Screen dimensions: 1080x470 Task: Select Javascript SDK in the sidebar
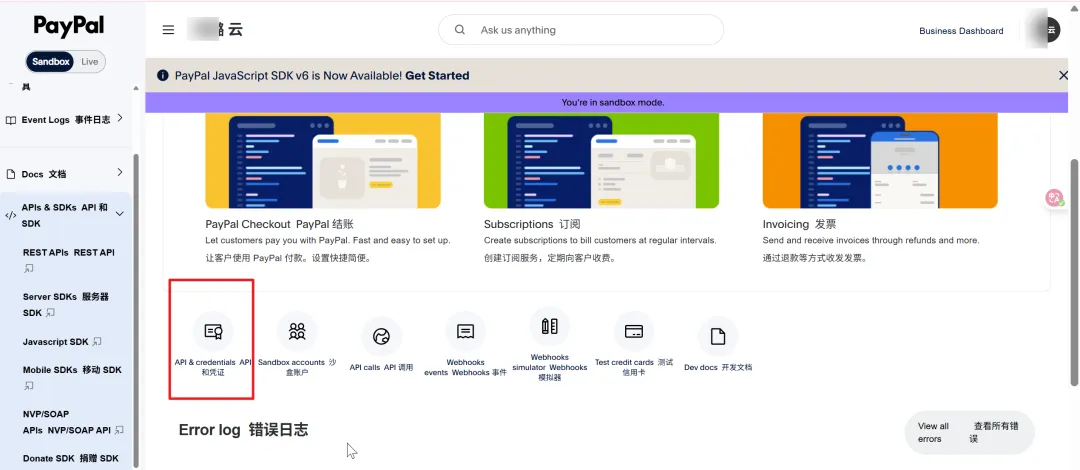point(56,342)
